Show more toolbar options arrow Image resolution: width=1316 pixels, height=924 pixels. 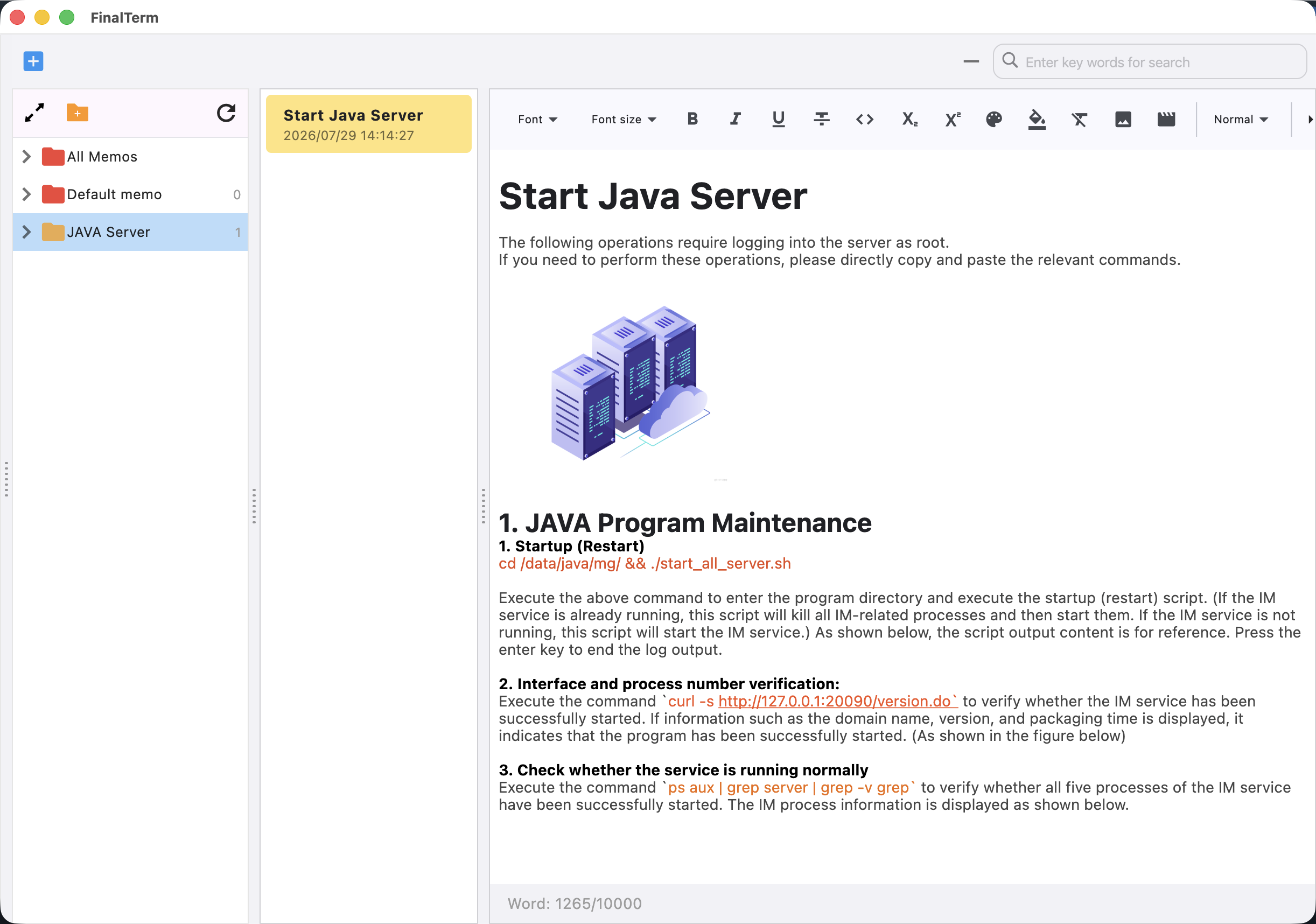point(1310,119)
